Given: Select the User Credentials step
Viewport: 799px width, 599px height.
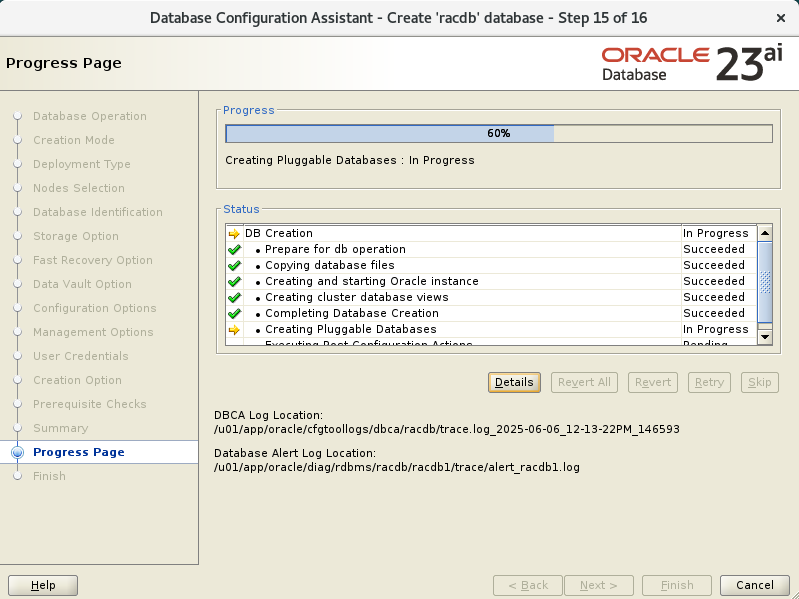Looking at the screenshot, I should pos(81,356).
